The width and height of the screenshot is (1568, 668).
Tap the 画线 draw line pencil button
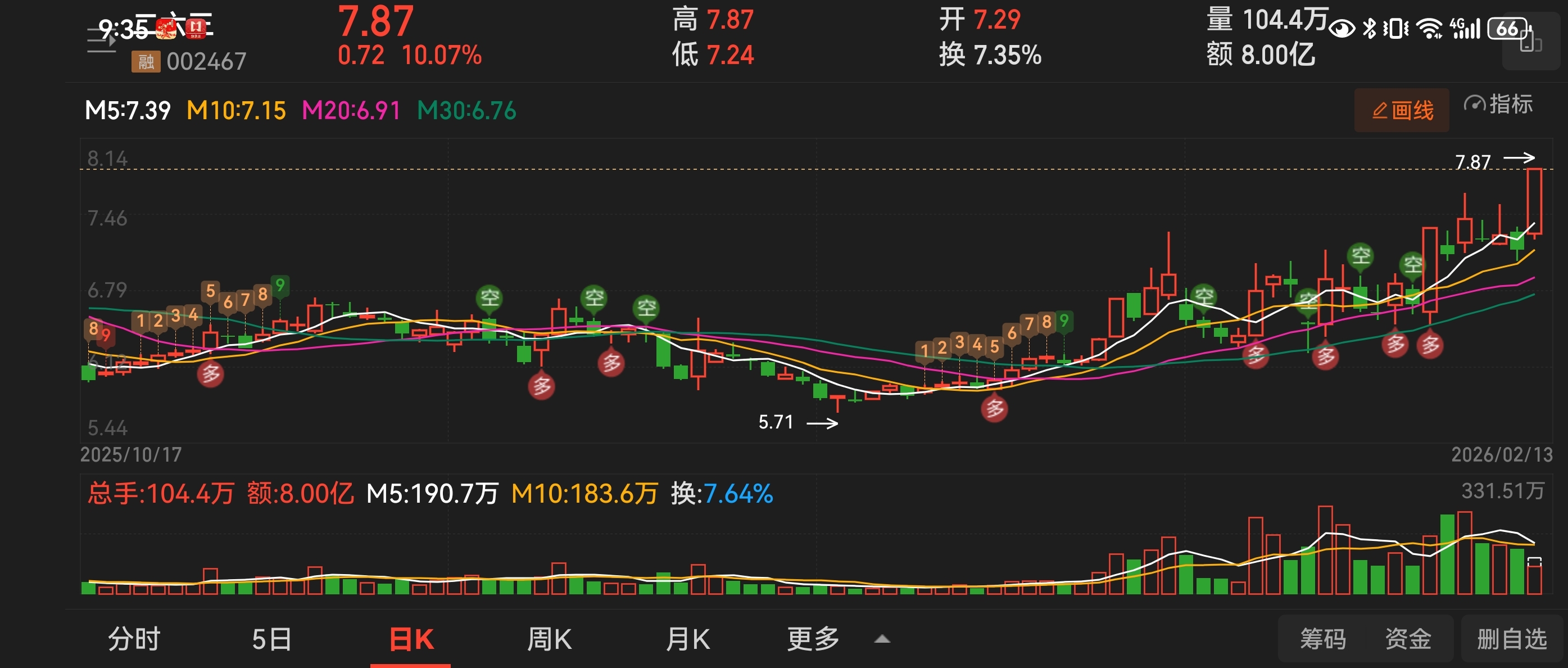(1401, 110)
